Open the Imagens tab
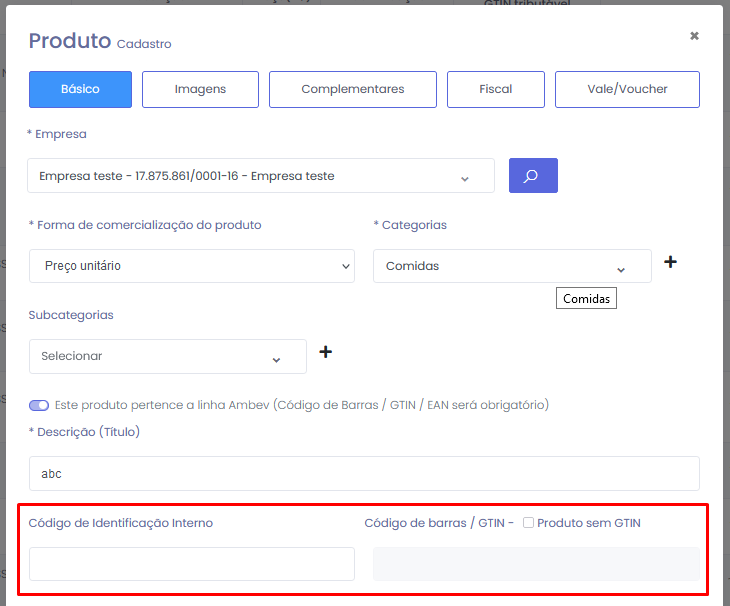The height and width of the screenshot is (606, 730). 200,89
